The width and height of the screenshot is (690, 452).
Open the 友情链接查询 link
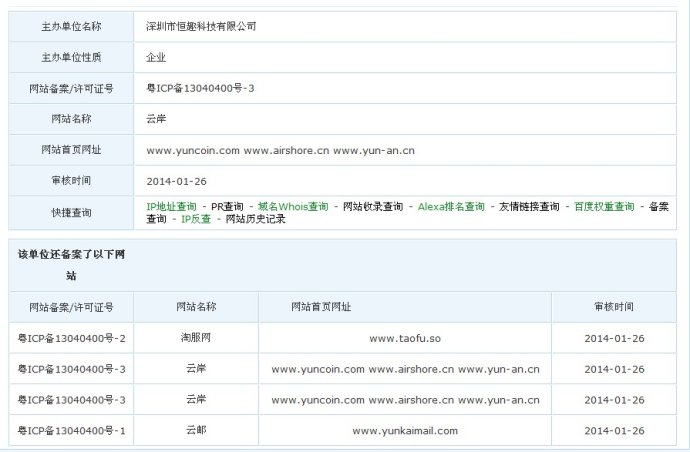tap(529, 207)
